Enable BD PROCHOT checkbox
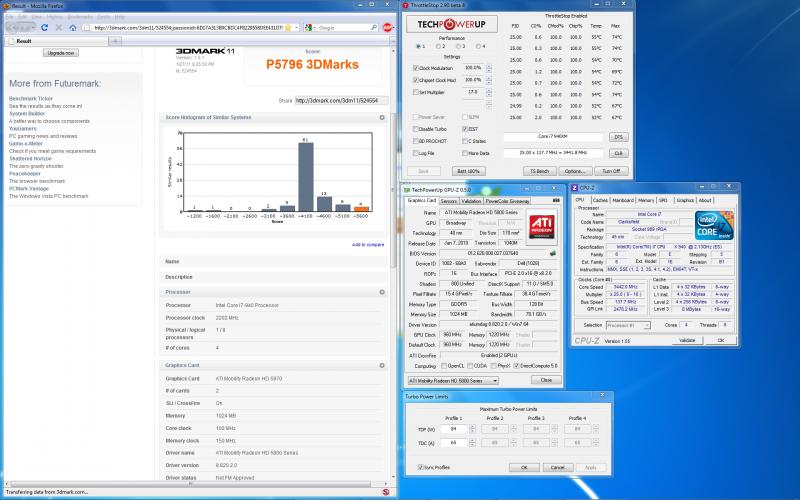Image resolution: width=800 pixels, height=500 pixels. click(416, 141)
